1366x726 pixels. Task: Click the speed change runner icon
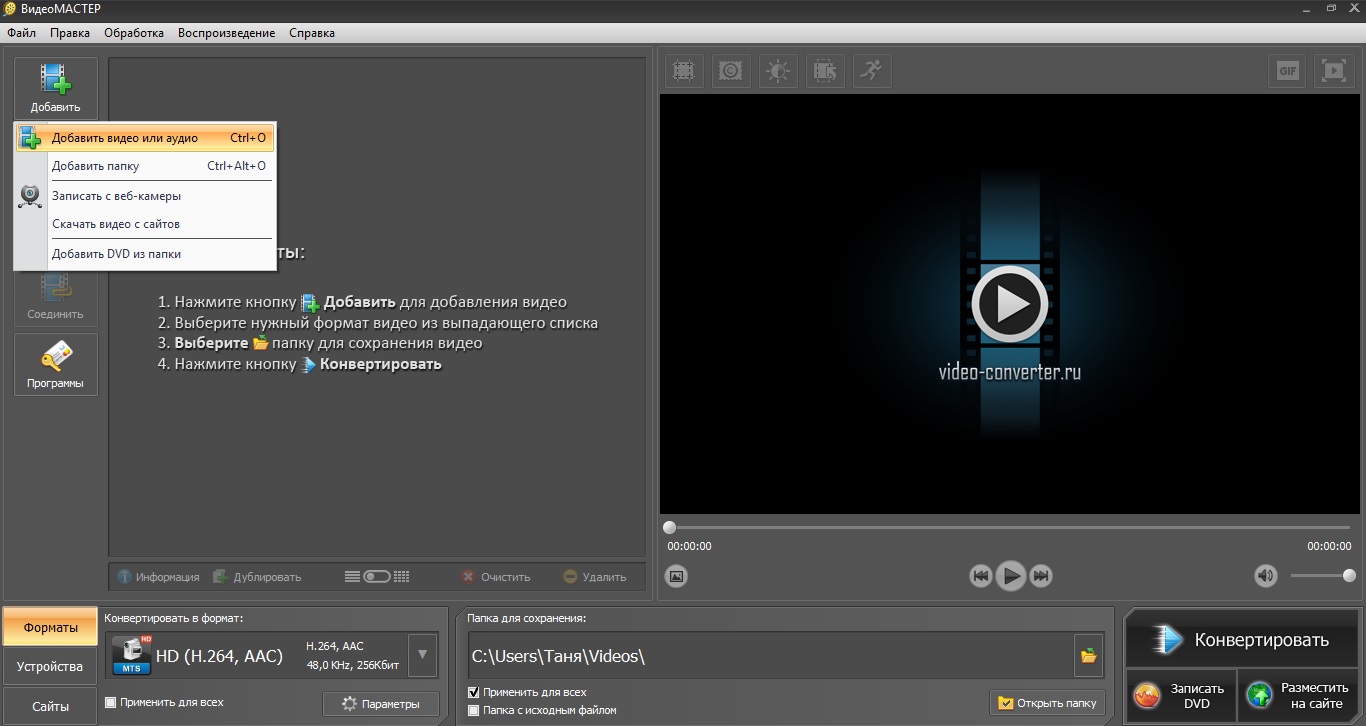[x=872, y=71]
